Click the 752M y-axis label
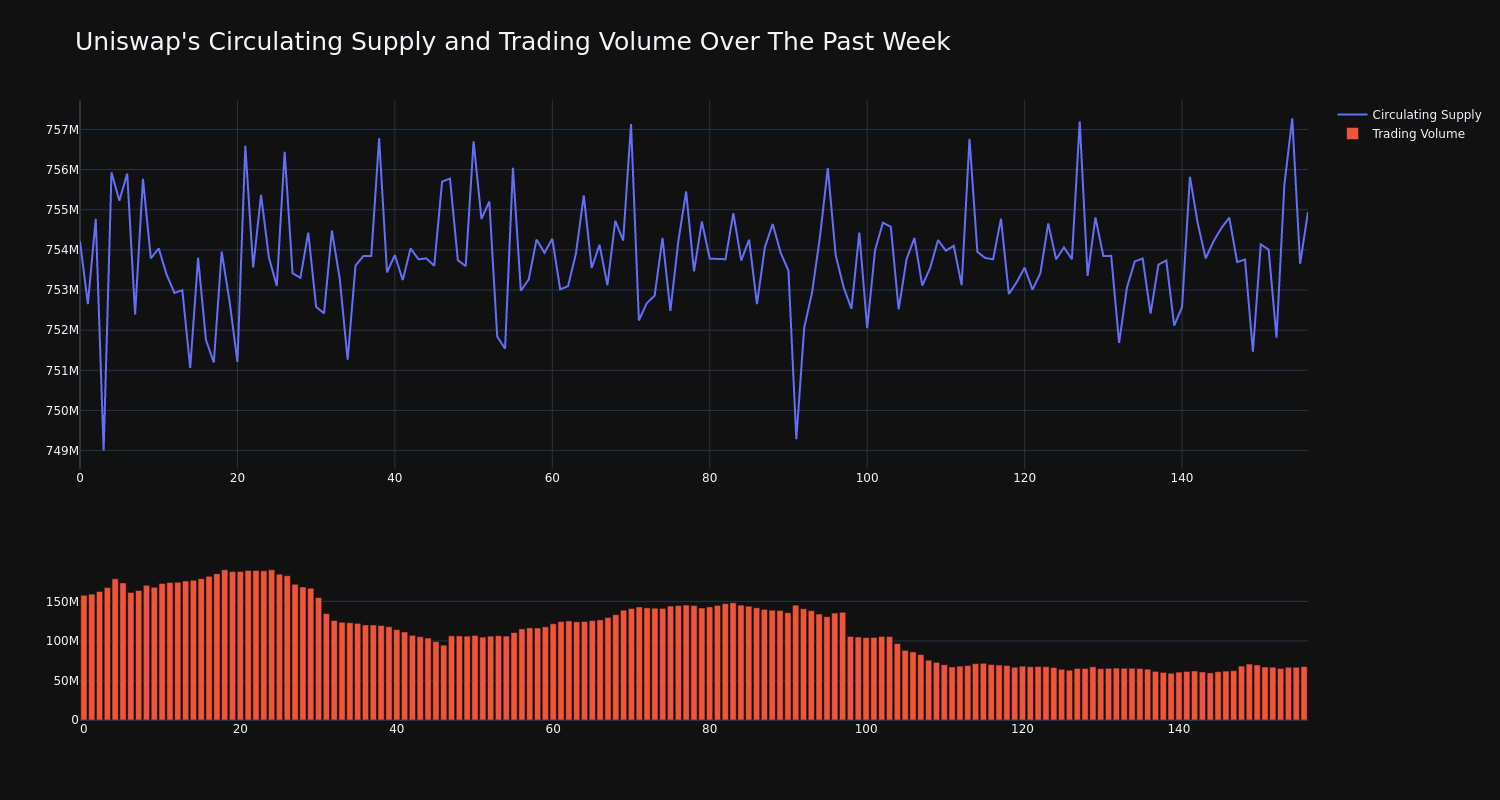Image resolution: width=1500 pixels, height=800 pixels. (x=62, y=330)
